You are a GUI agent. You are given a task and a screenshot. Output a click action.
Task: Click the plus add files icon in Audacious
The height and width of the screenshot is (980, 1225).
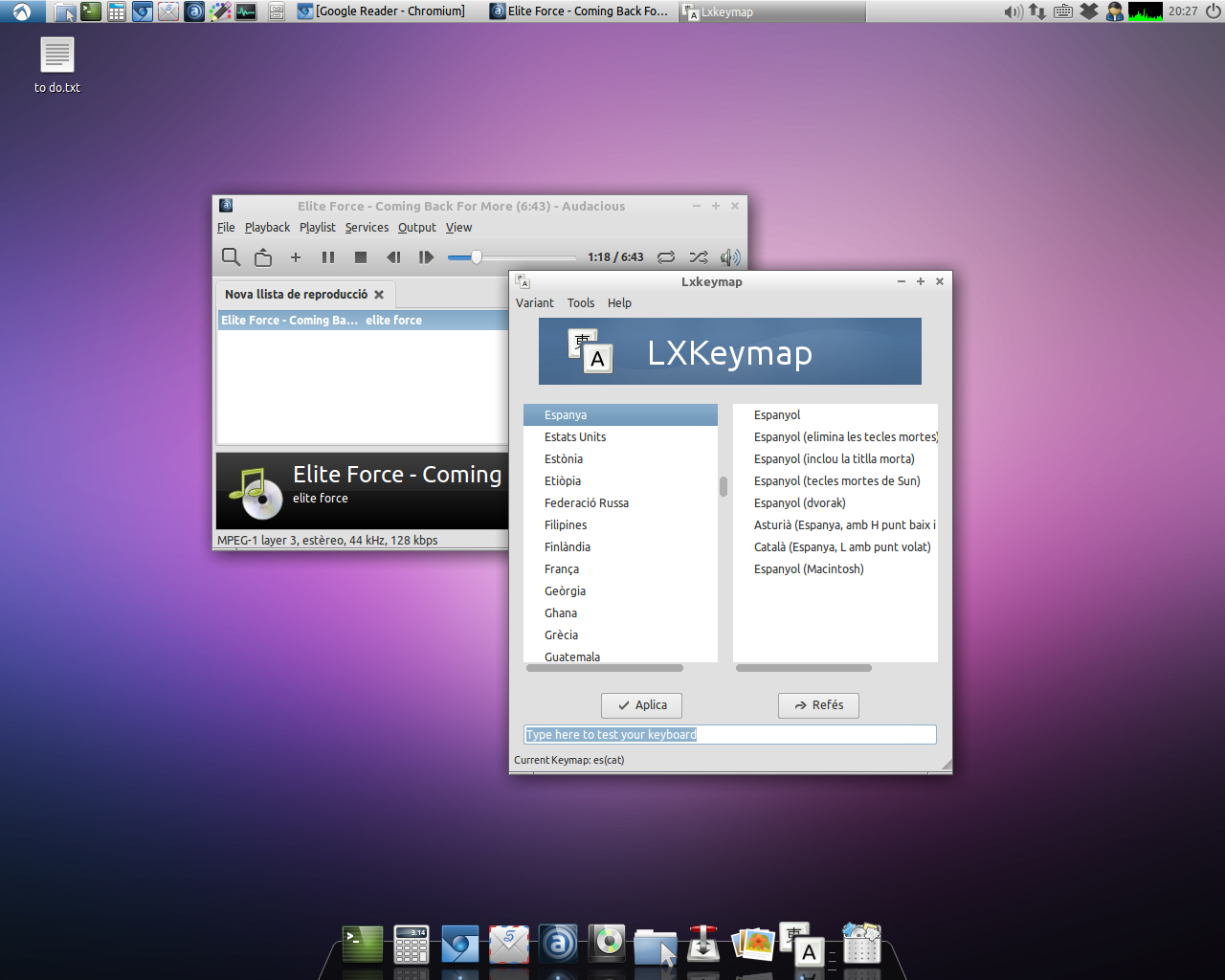tap(296, 256)
